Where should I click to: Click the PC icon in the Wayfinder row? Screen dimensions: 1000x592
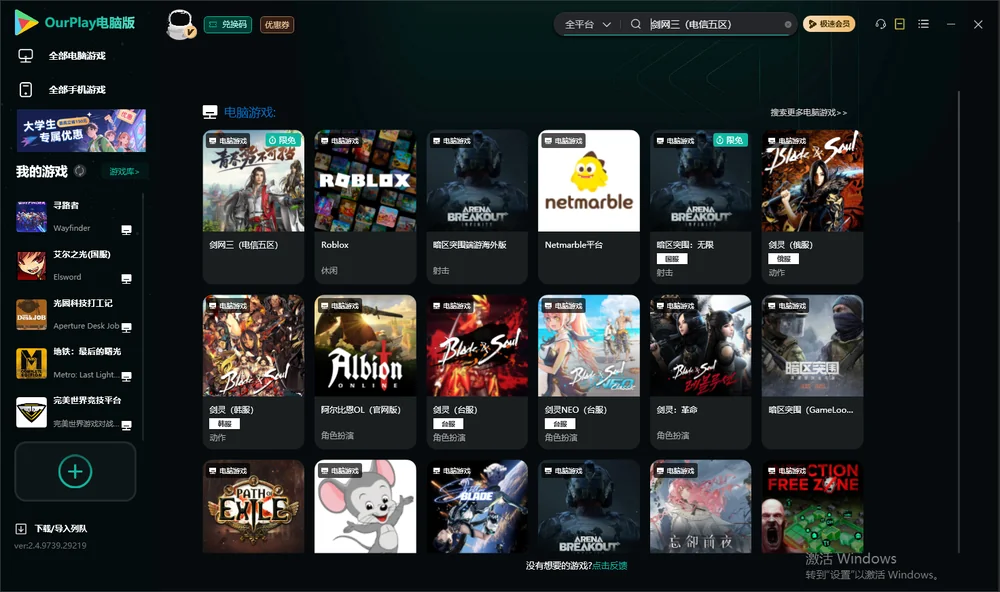coord(126,230)
